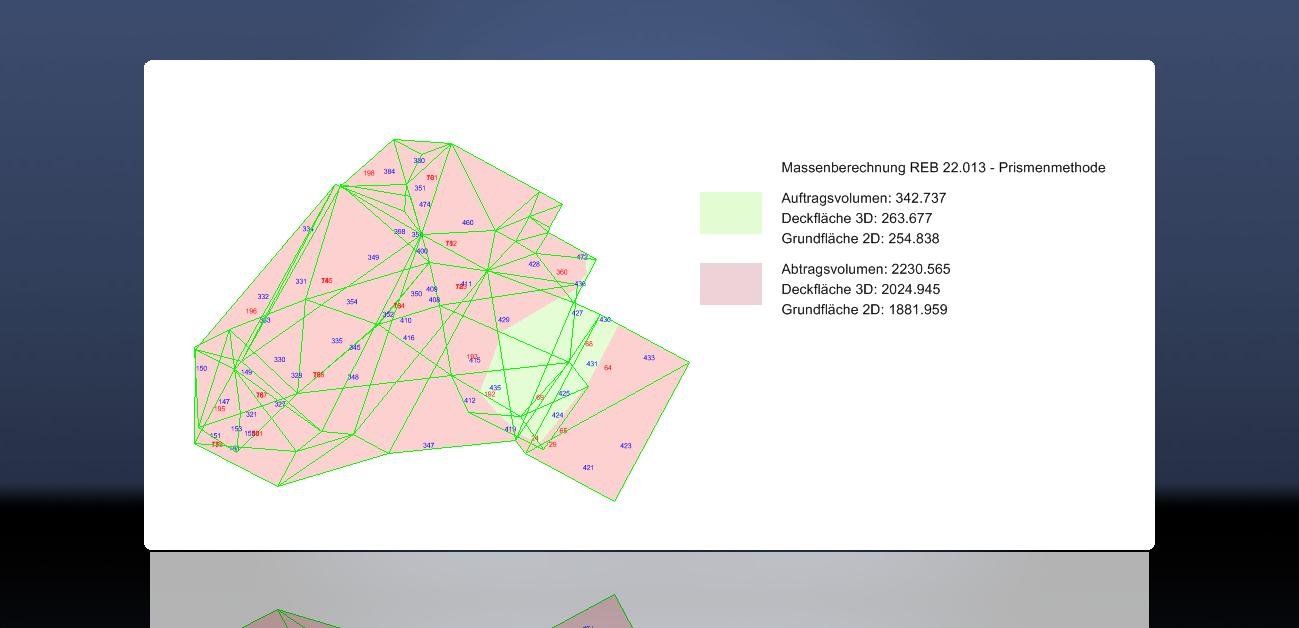Click point label 424 on the map

pyautogui.click(x=558, y=415)
